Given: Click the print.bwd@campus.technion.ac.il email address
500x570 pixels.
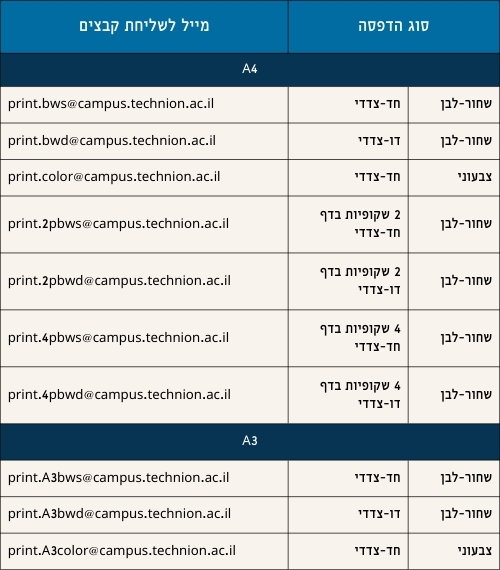Looking at the screenshot, I should pyautogui.click(x=112, y=141).
